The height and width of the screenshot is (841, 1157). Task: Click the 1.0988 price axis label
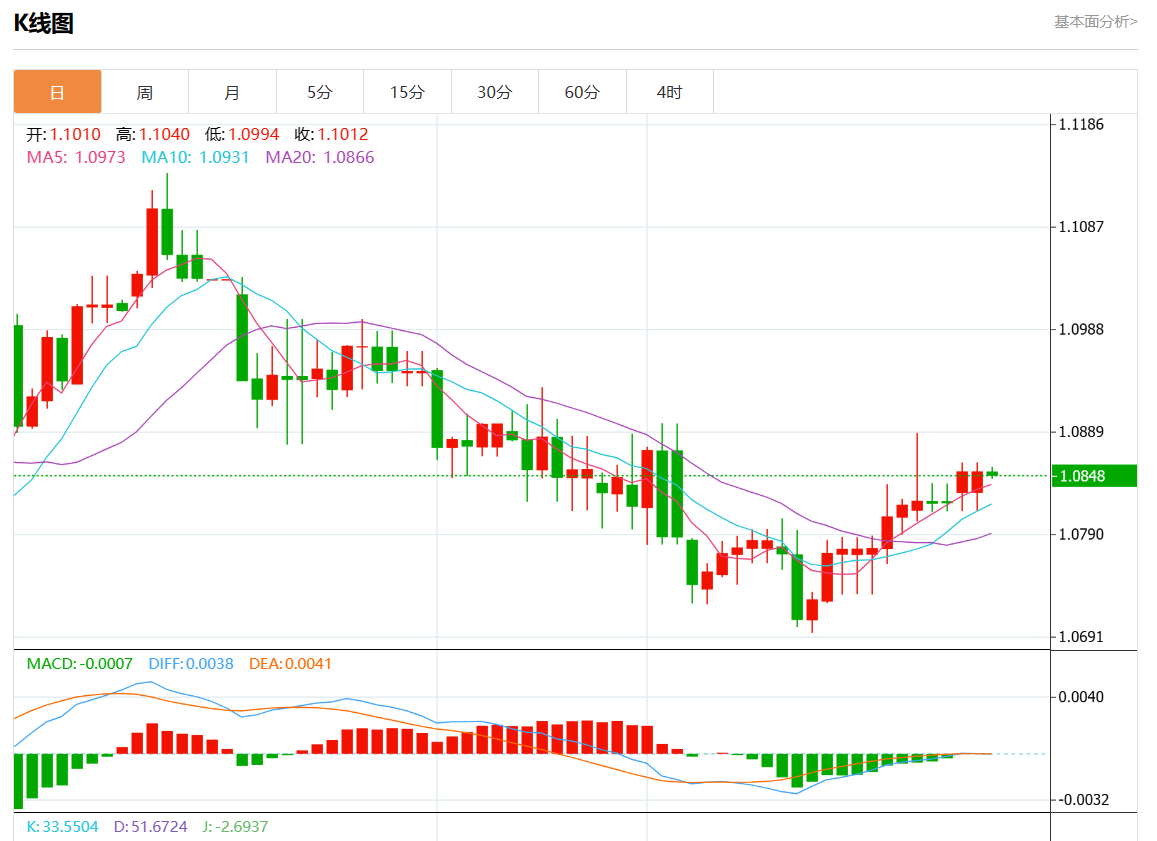click(x=1081, y=330)
